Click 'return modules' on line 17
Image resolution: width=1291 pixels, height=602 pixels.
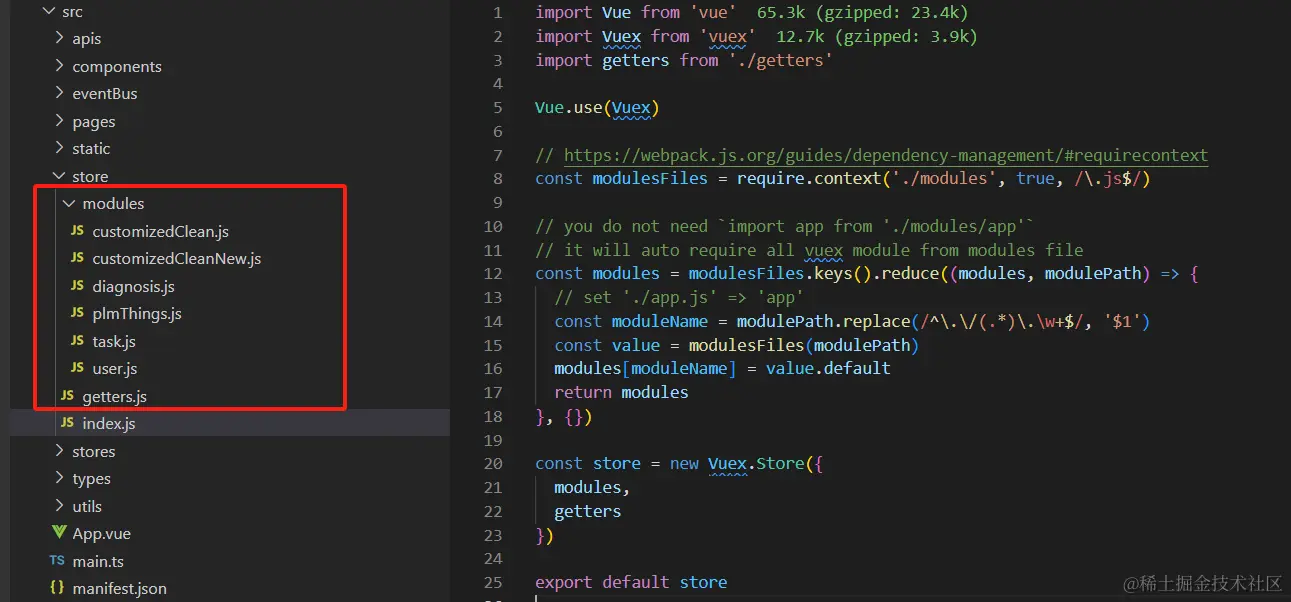(x=621, y=393)
